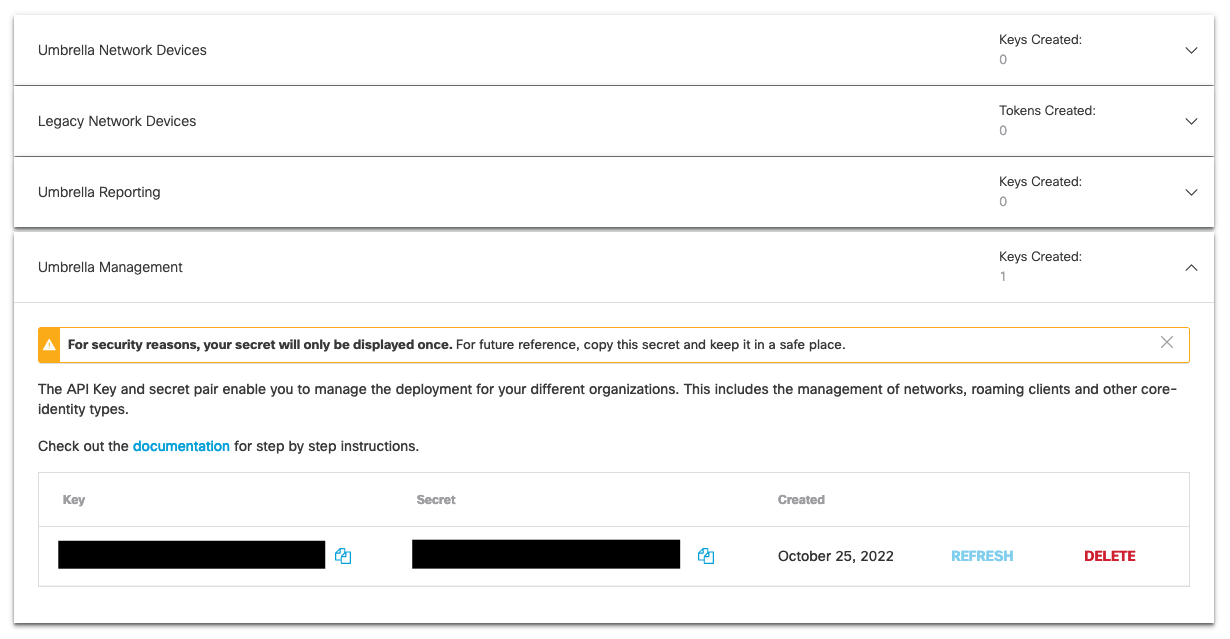Expand Umbrella Network Devices chevron
The height and width of the screenshot is (639, 1230).
point(1191,50)
